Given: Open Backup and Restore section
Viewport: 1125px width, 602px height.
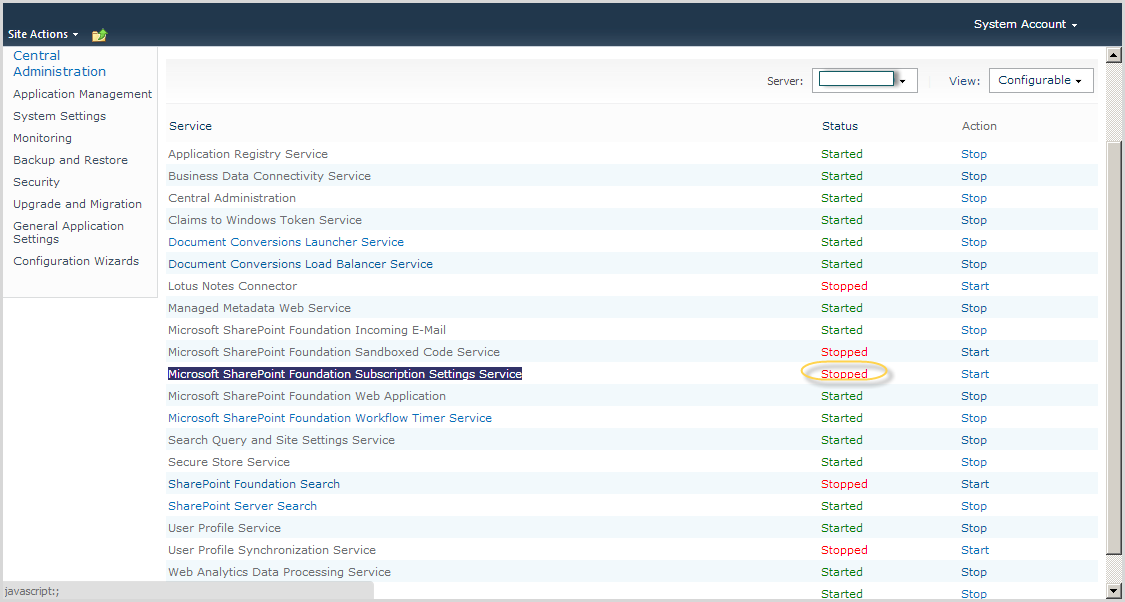Looking at the screenshot, I should [70, 160].
